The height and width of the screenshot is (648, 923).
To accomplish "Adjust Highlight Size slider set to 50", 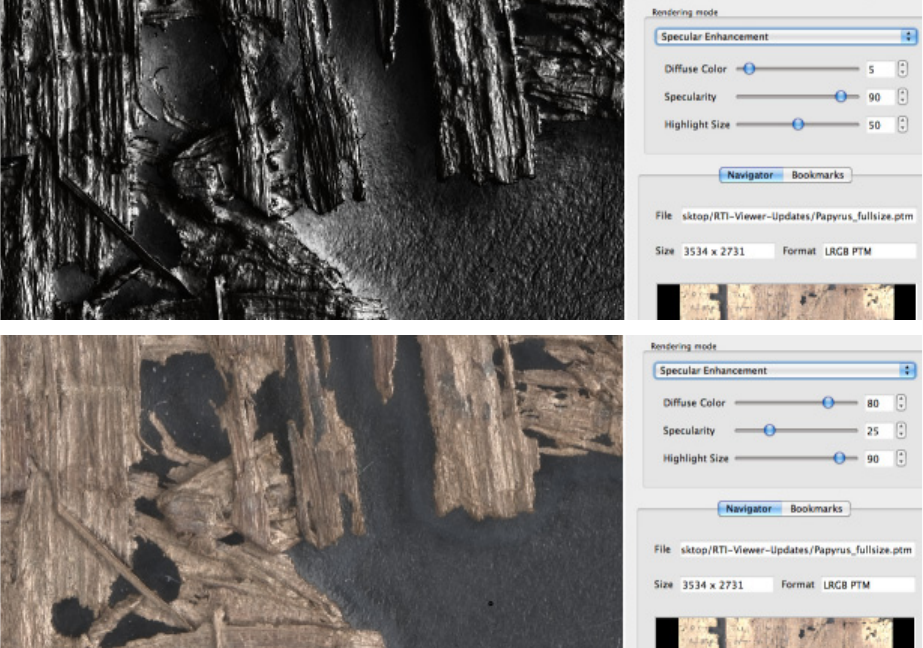I will point(798,124).
